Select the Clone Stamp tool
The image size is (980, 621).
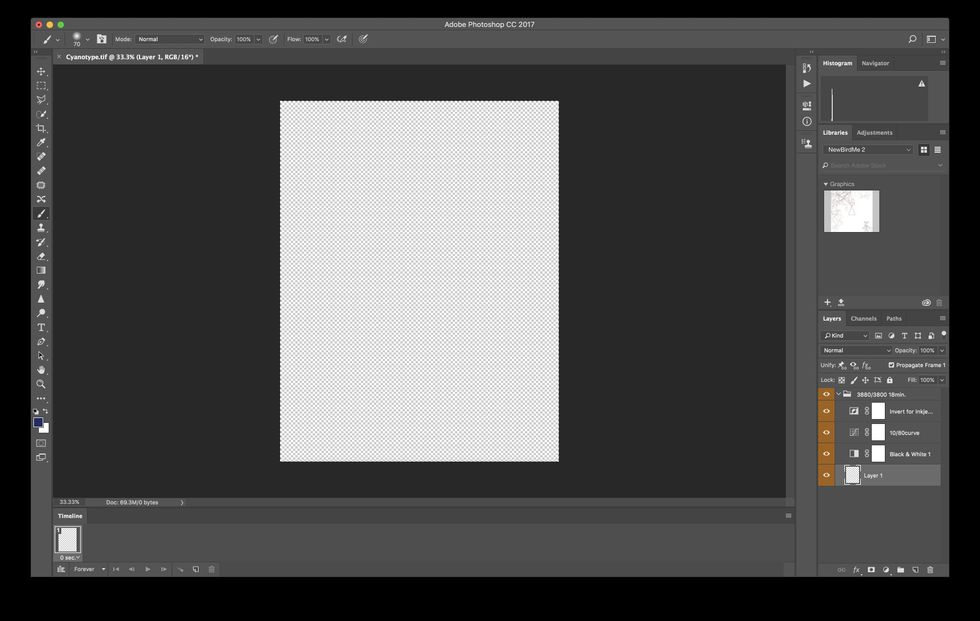42,227
